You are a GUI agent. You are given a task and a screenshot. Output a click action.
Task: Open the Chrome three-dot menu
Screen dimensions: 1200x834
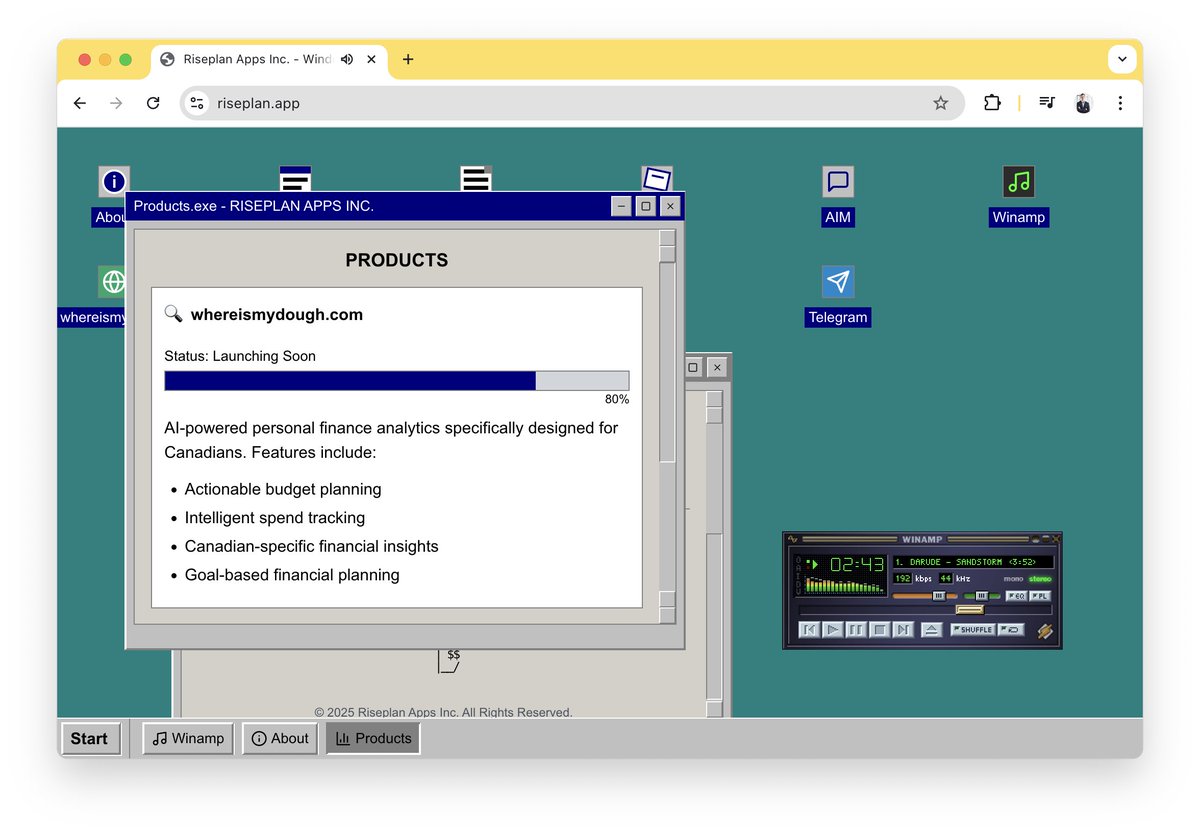coord(1120,103)
